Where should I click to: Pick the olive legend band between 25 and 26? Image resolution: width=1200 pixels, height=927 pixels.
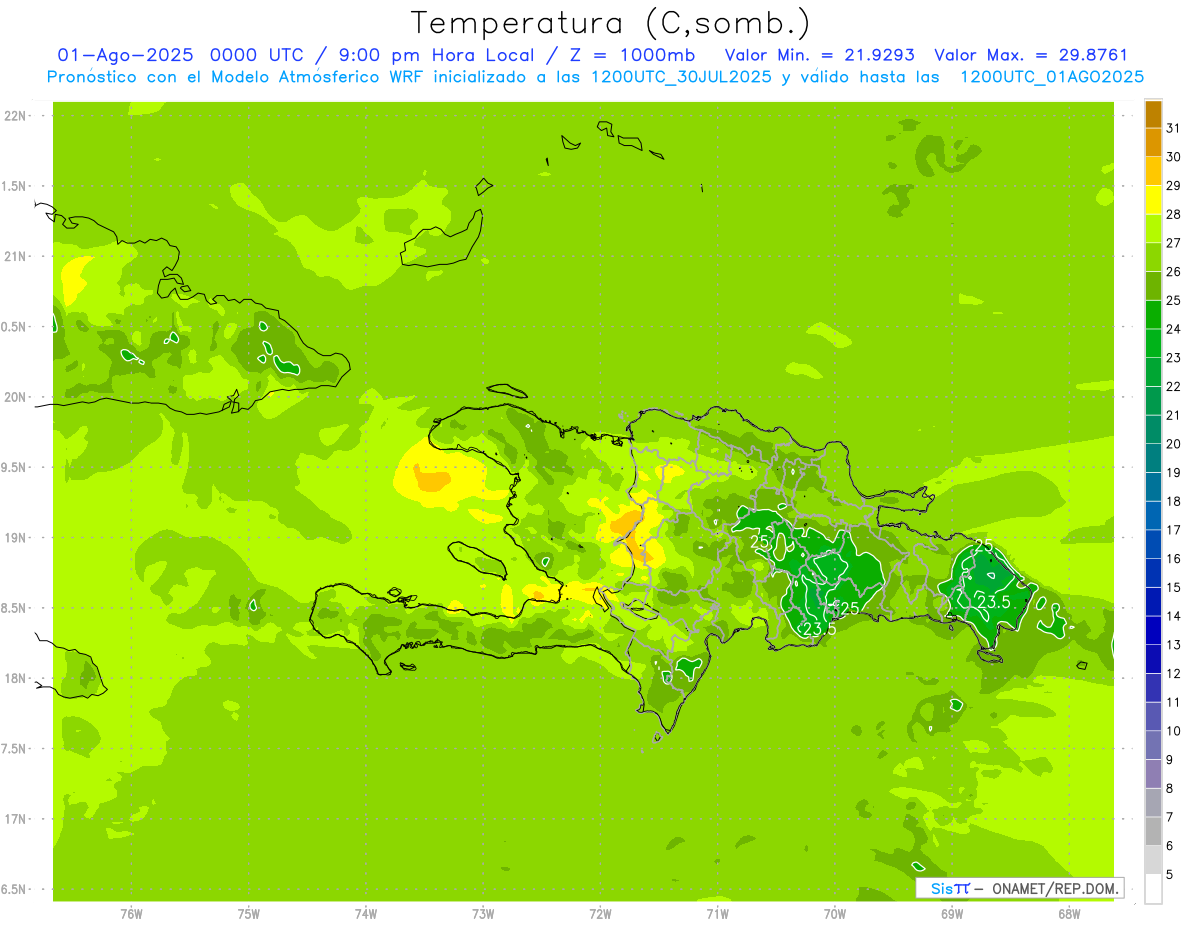1153,286
